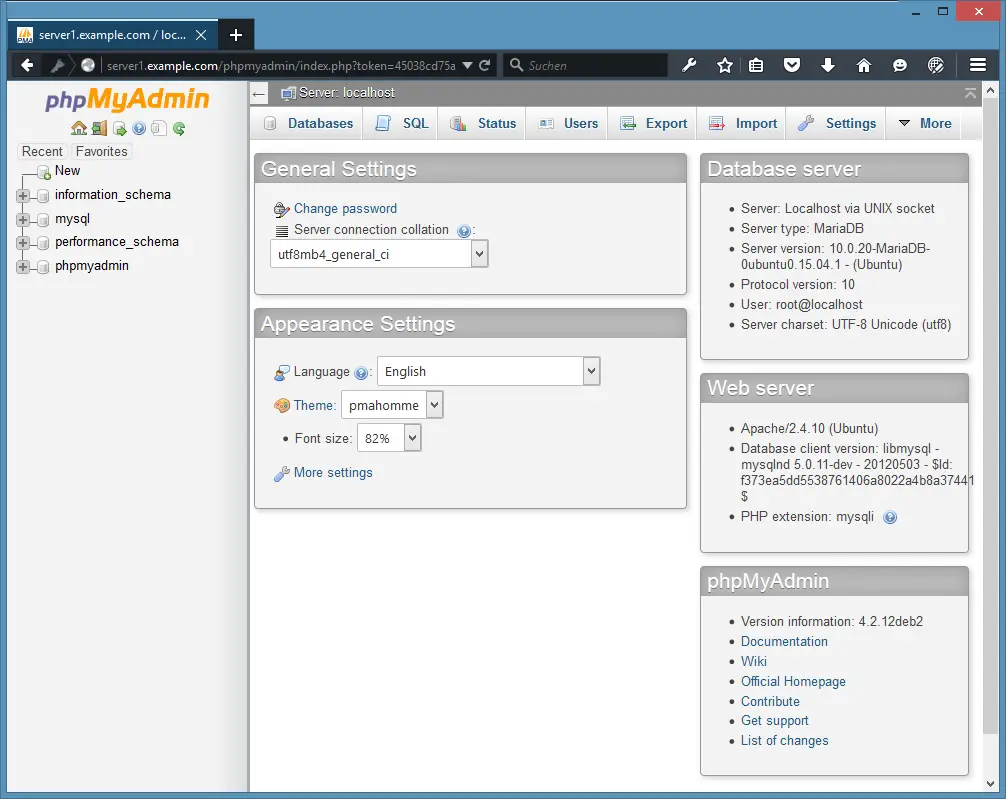Open the Server connection collation dropdown

coord(379,254)
